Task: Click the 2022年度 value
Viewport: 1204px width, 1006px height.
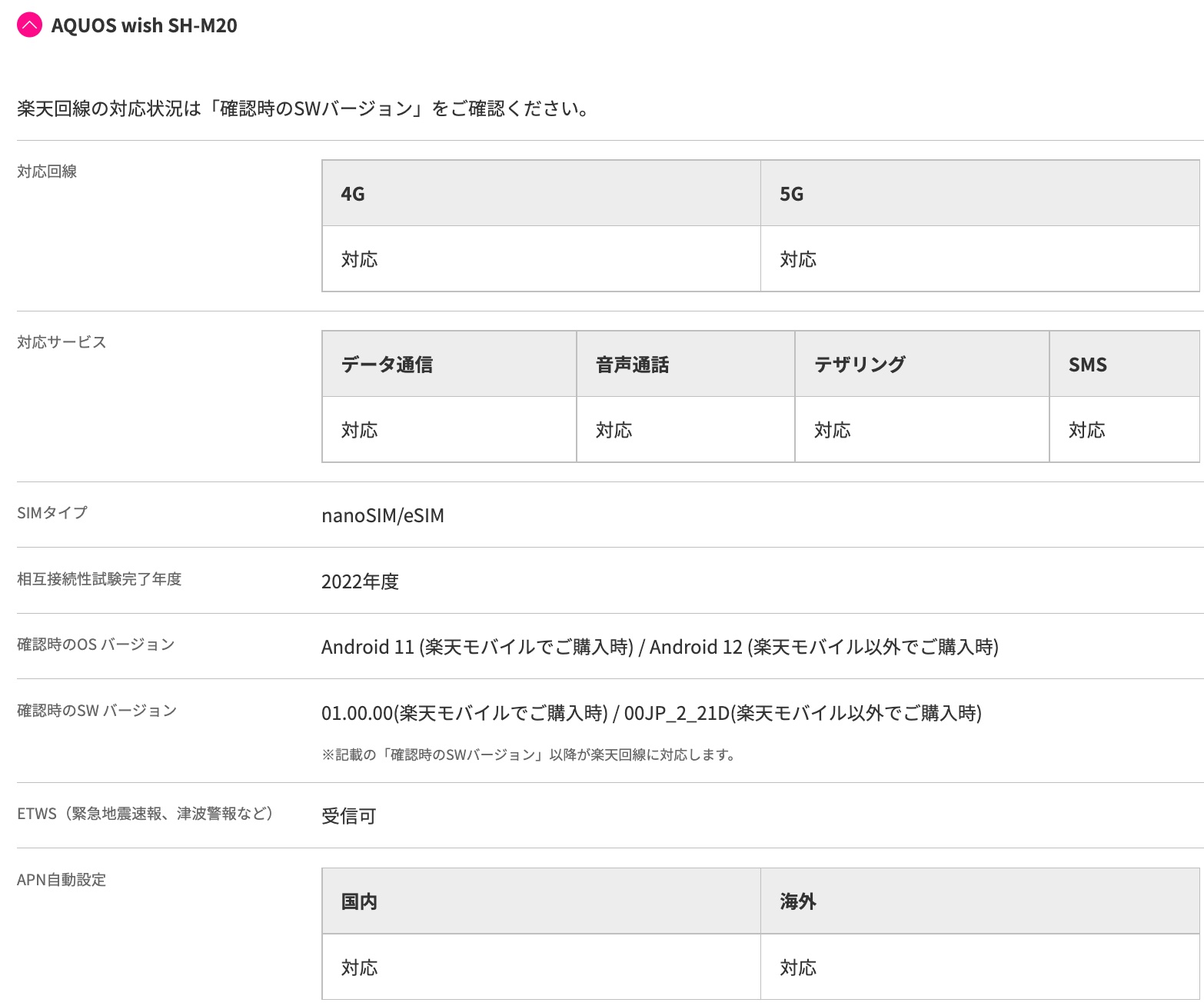Action: point(360,581)
